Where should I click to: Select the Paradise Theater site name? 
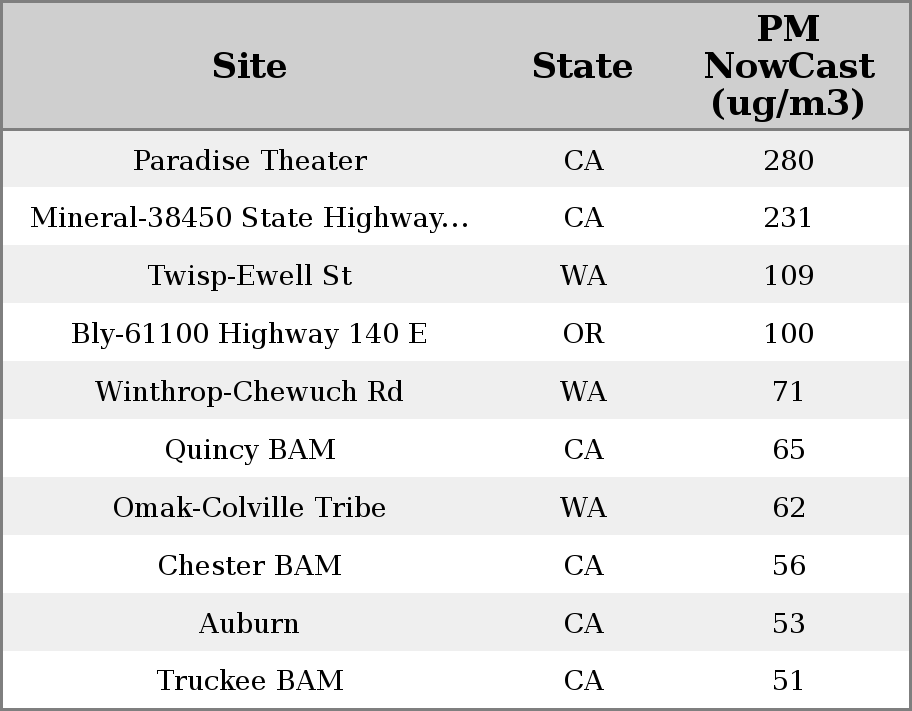[x=249, y=161]
